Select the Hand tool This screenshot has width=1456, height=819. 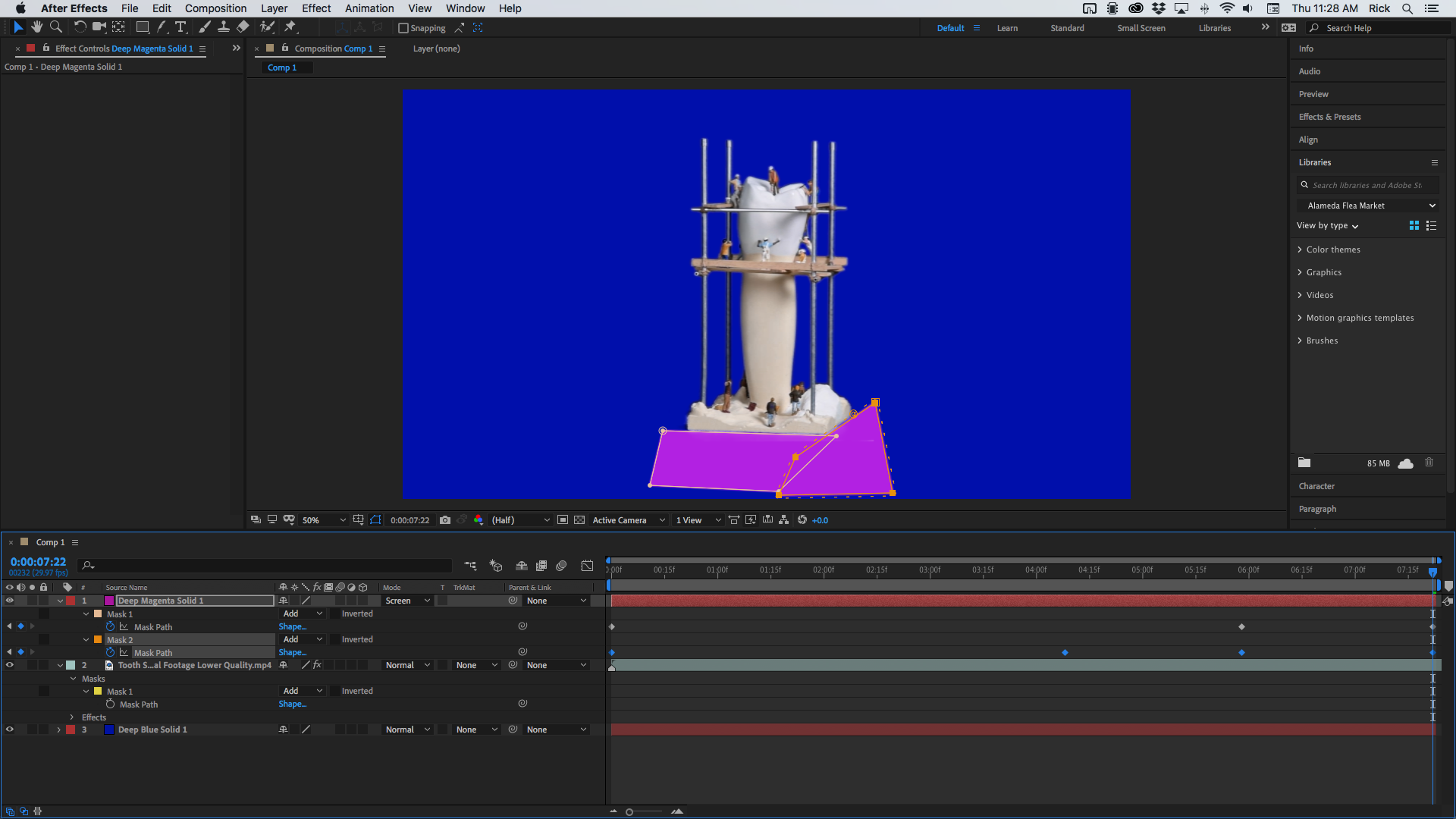(x=36, y=27)
